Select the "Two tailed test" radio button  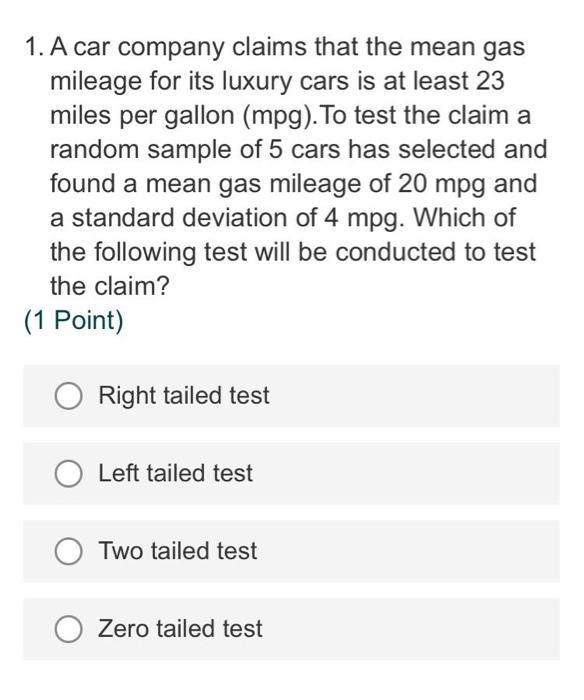click(68, 551)
